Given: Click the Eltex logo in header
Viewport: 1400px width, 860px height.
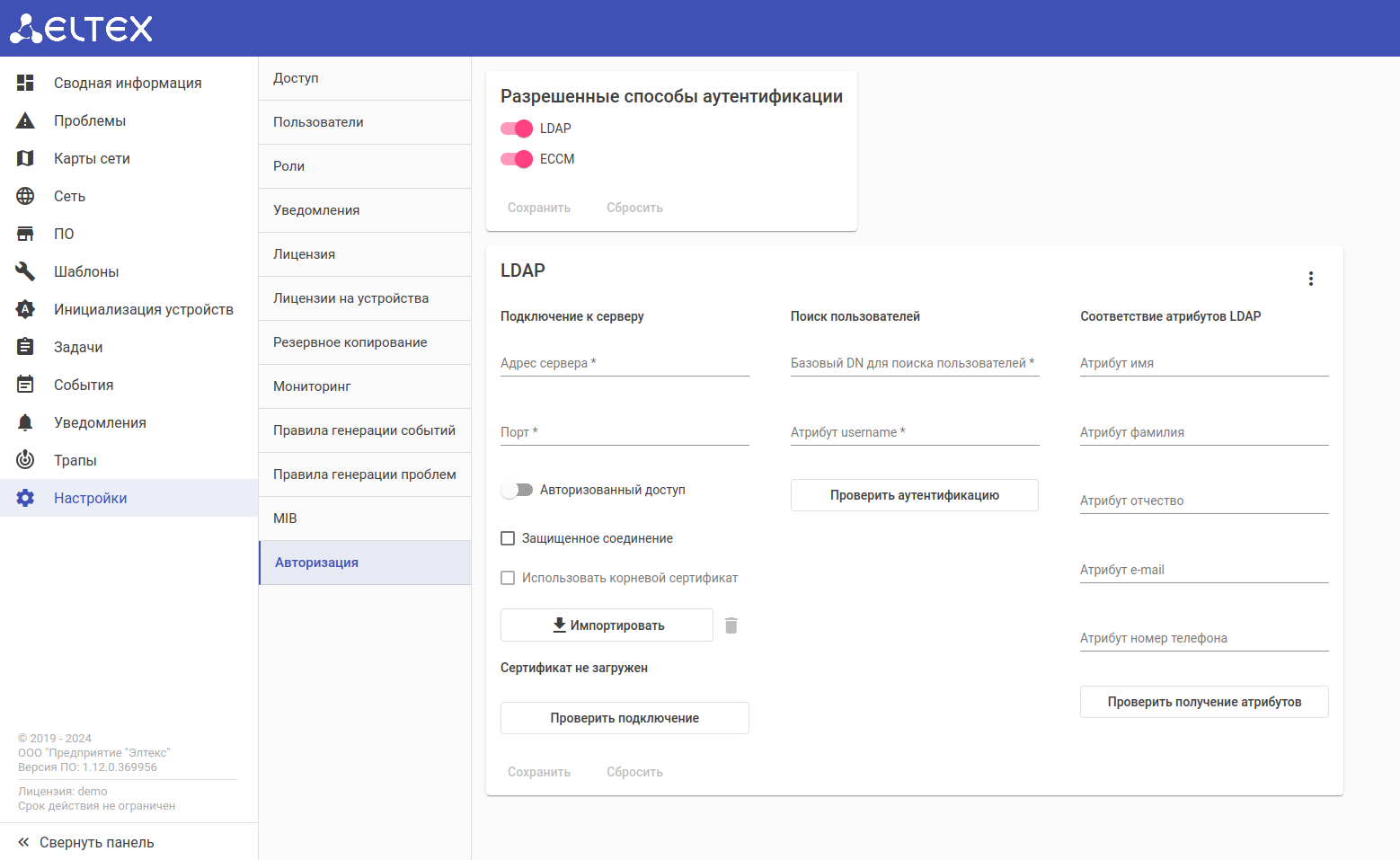Looking at the screenshot, I should click(x=81, y=28).
